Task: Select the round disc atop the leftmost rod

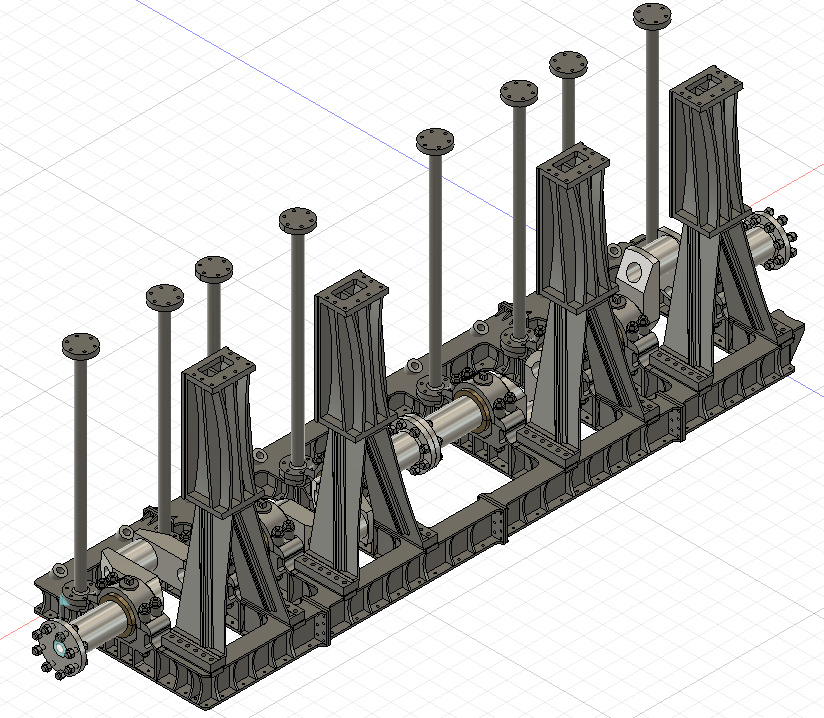Action: [81, 346]
